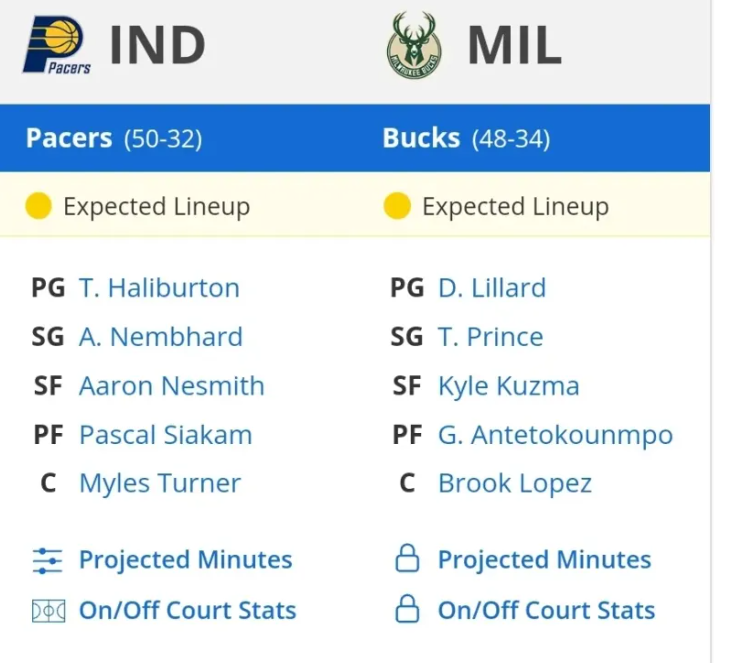
Task: Open A. Nembhard player link
Action: pos(161,337)
